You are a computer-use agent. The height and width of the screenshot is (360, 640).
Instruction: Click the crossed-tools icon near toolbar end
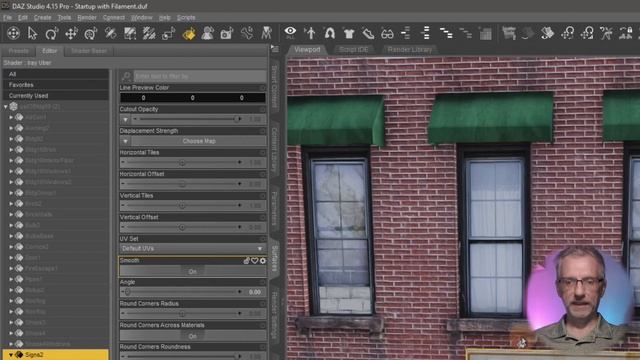coord(606,33)
